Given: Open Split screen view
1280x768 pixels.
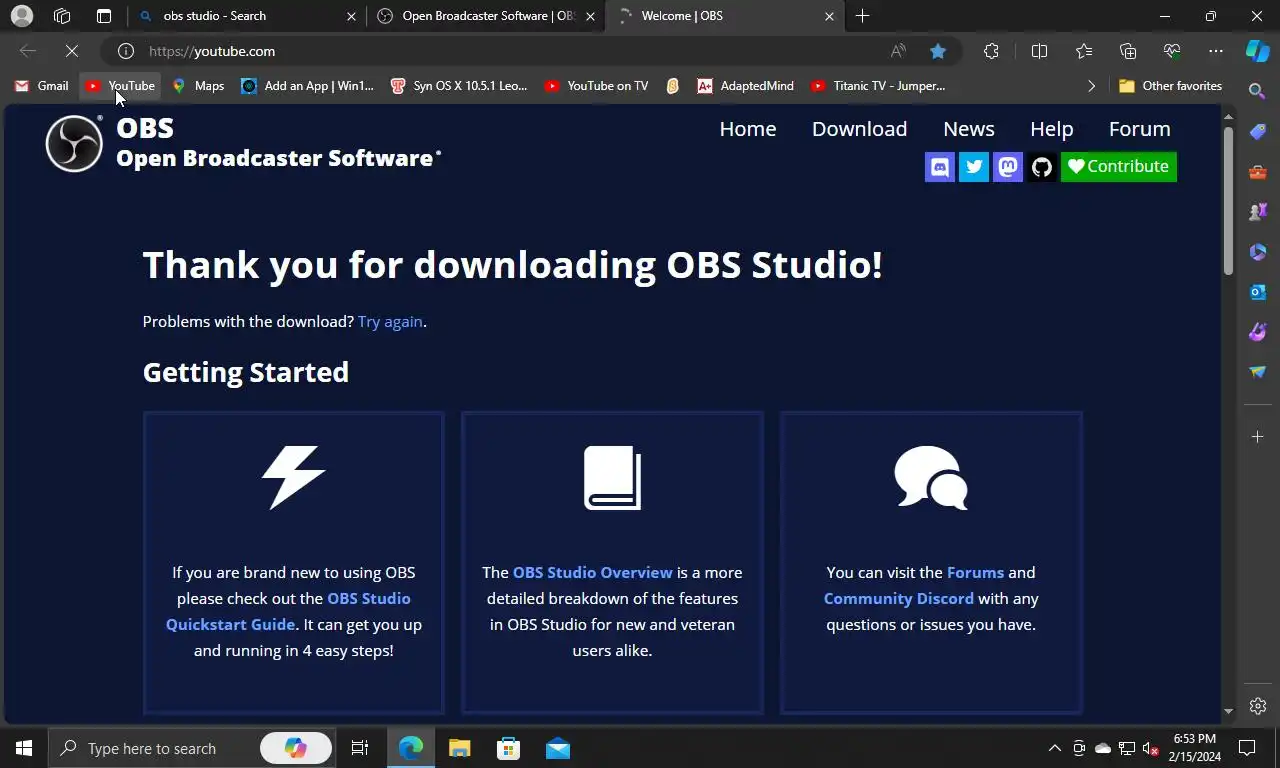Looking at the screenshot, I should tap(1039, 51).
